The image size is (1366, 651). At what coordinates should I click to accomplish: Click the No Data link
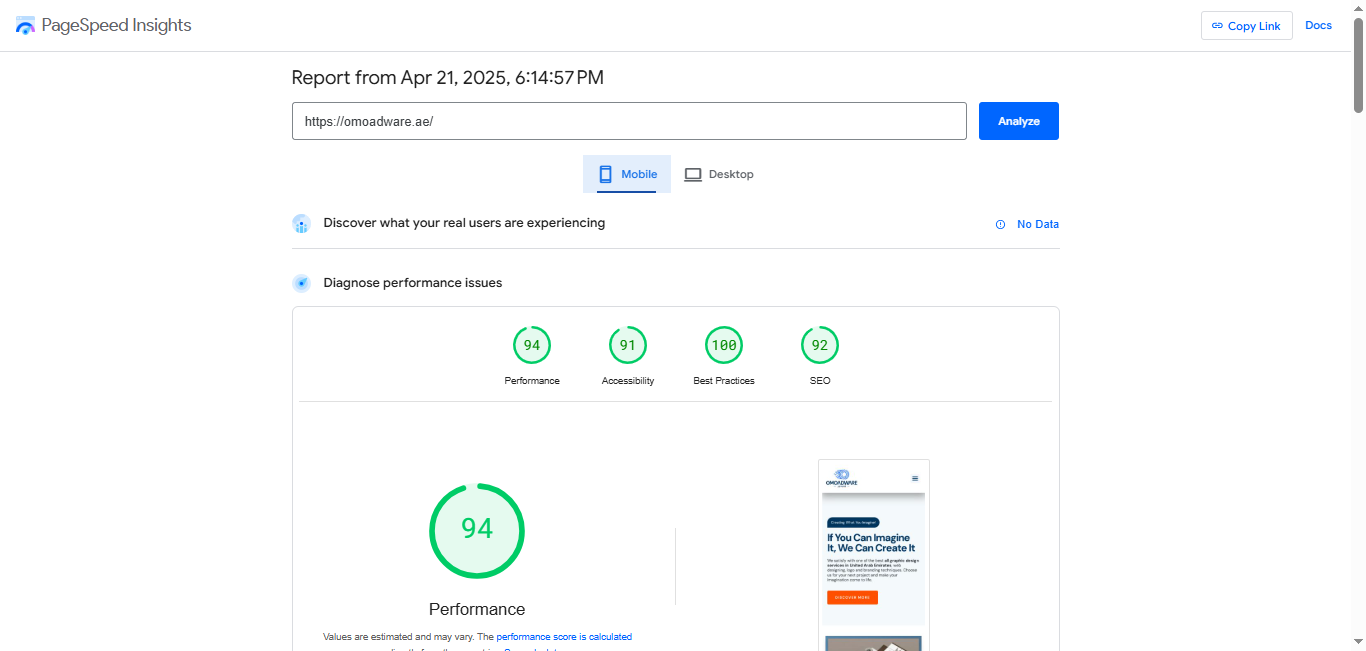1038,224
